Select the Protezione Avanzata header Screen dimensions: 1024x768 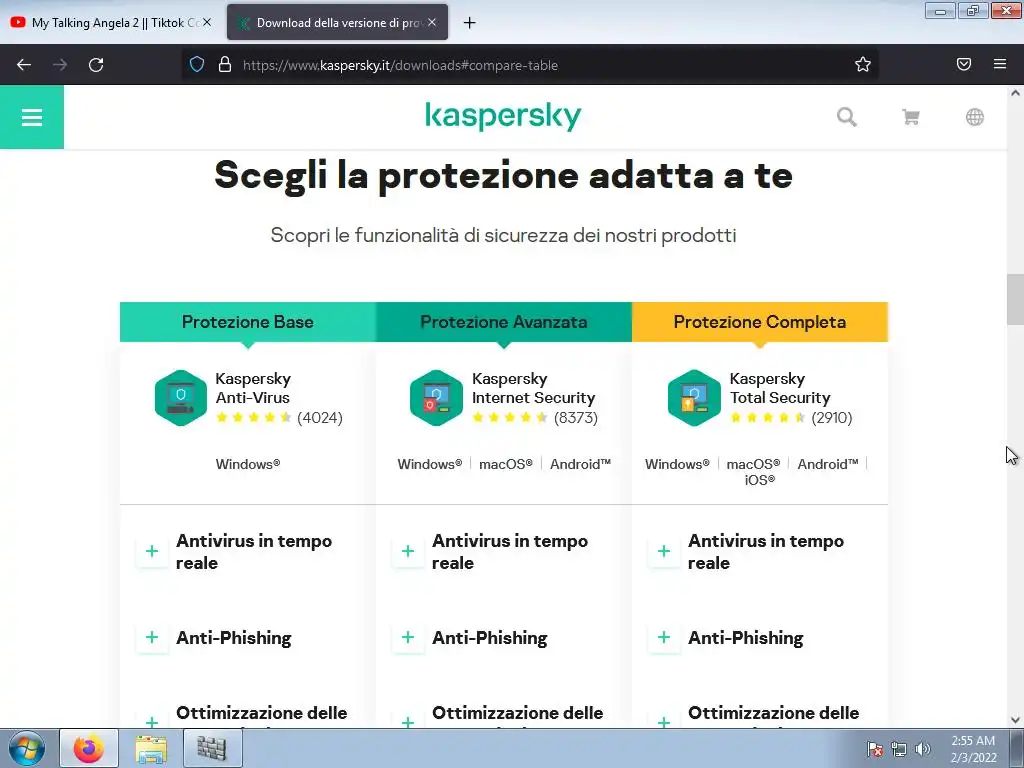(504, 322)
